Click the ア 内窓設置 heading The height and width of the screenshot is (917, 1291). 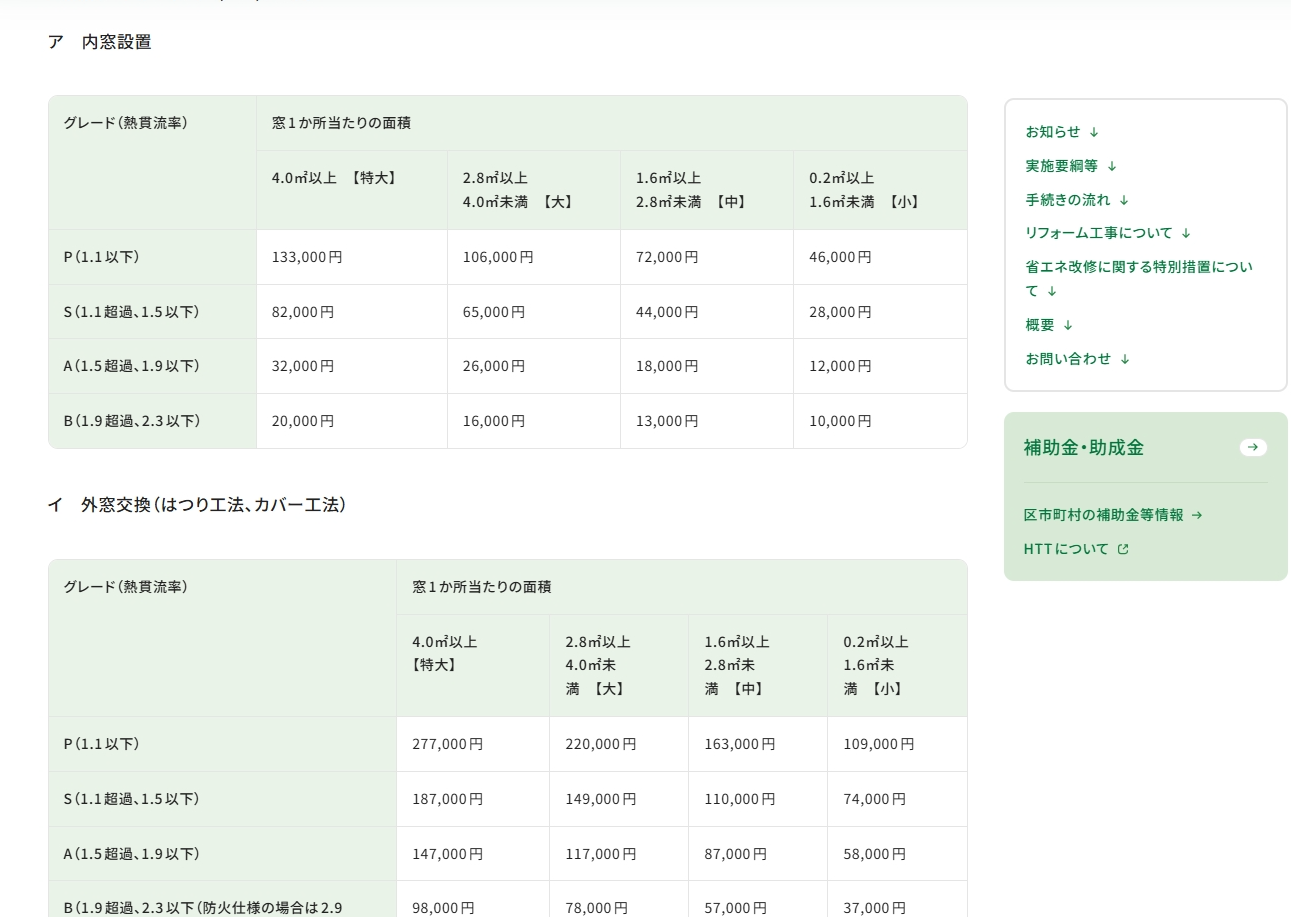(x=101, y=42)
